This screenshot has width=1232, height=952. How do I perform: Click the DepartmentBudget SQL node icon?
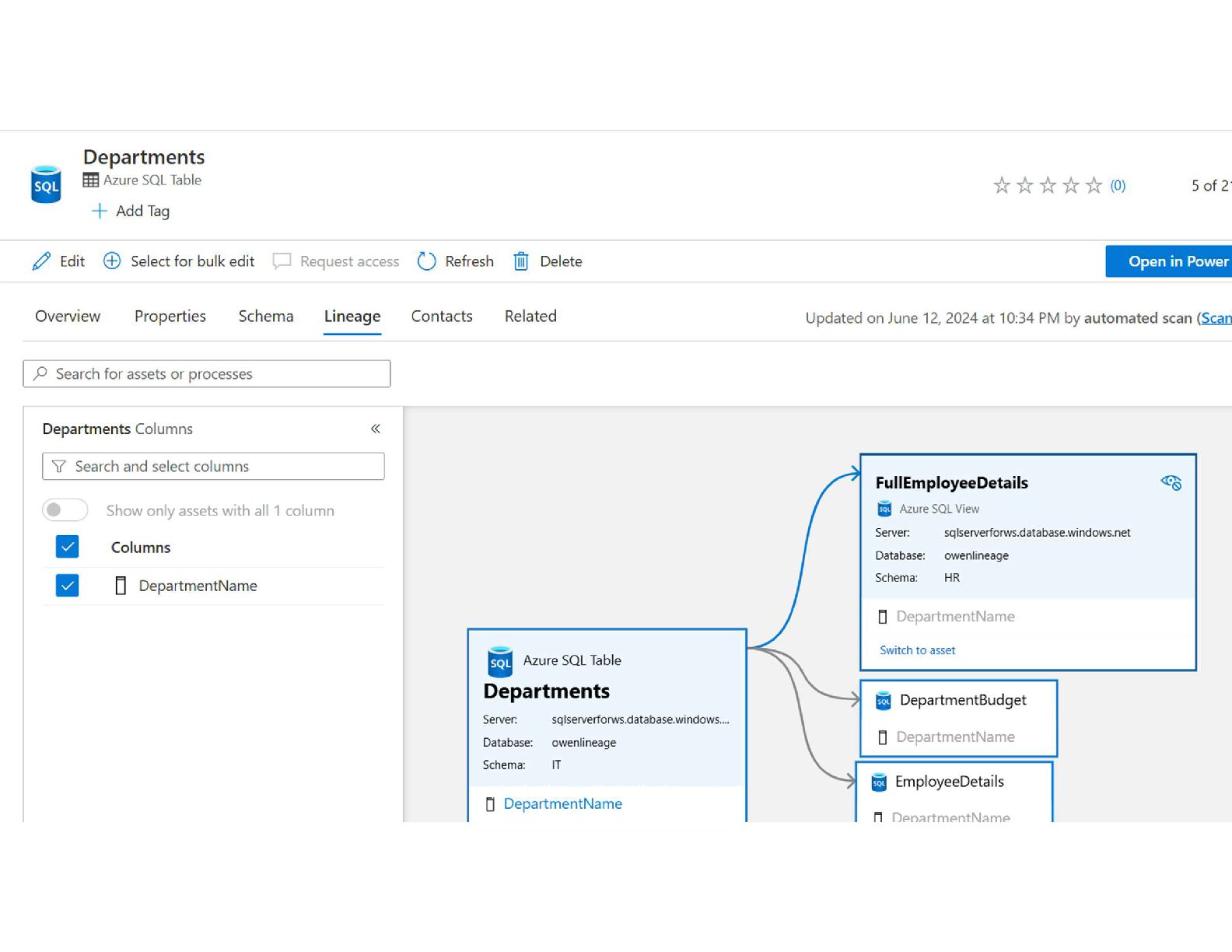tap(883, 701)
